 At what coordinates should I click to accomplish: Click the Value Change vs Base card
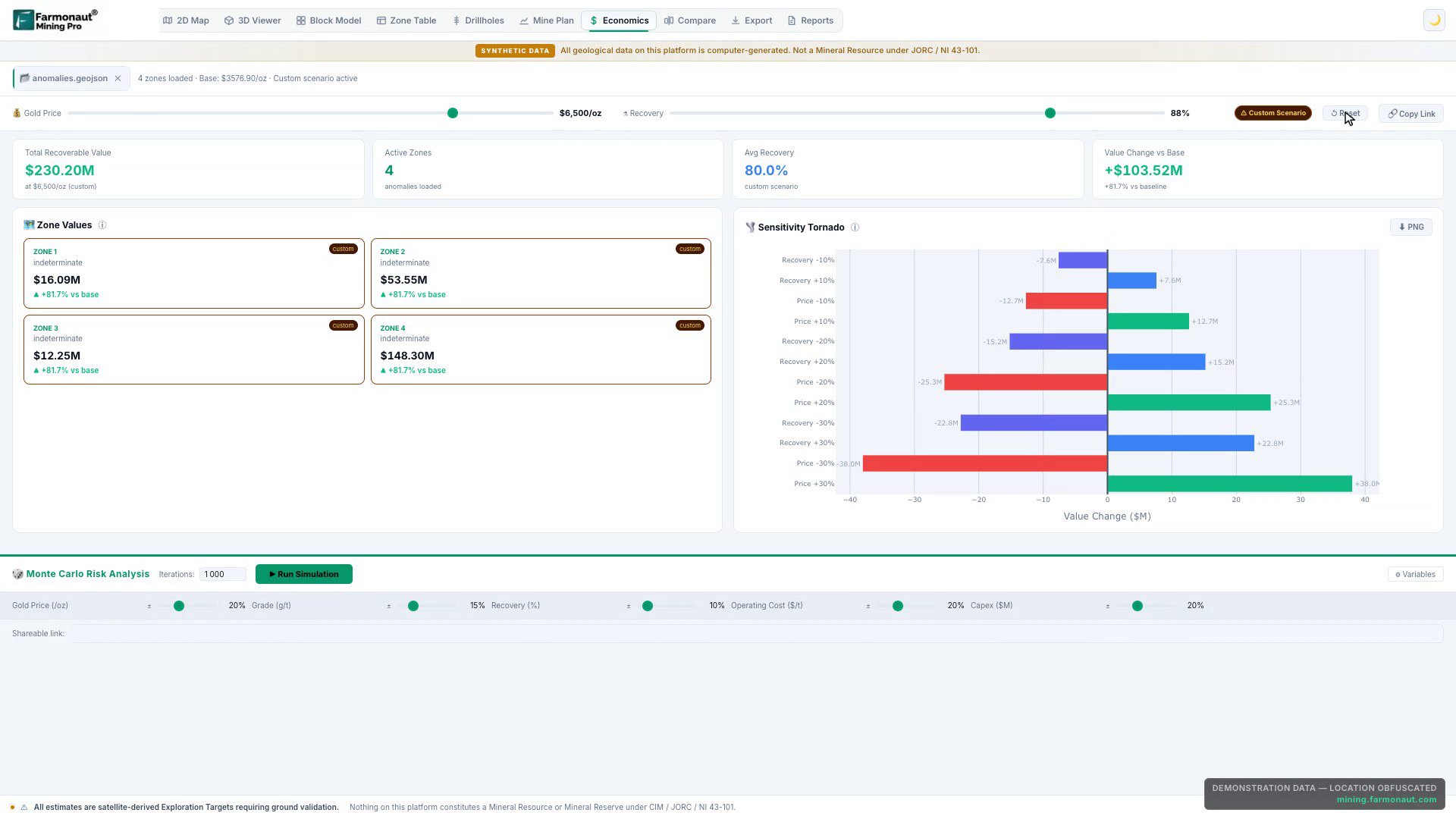click(1267, 169)
